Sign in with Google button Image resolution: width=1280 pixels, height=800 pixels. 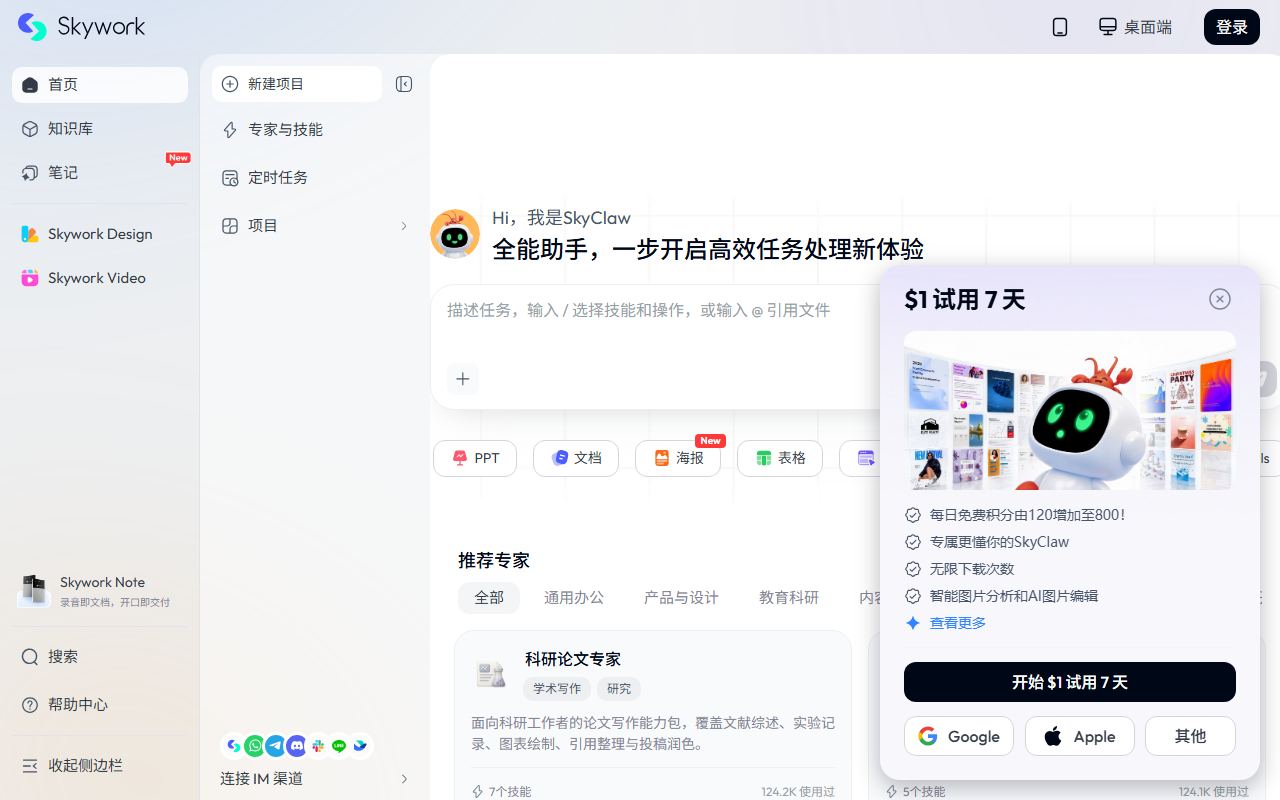[959, 736]
